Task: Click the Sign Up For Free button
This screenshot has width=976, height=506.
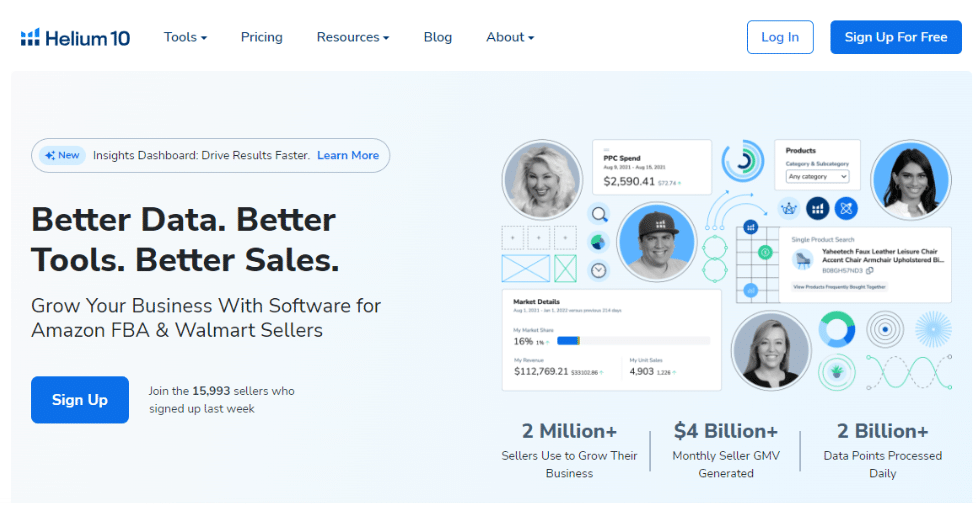Action: click(895, 37)
